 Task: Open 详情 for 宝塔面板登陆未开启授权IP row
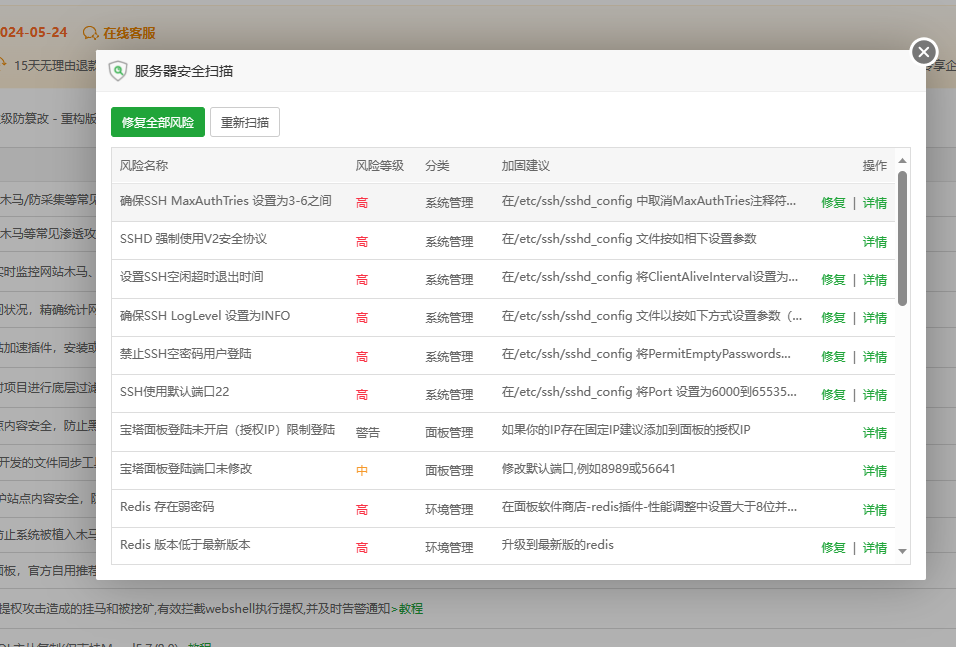(x=875, y=433)
